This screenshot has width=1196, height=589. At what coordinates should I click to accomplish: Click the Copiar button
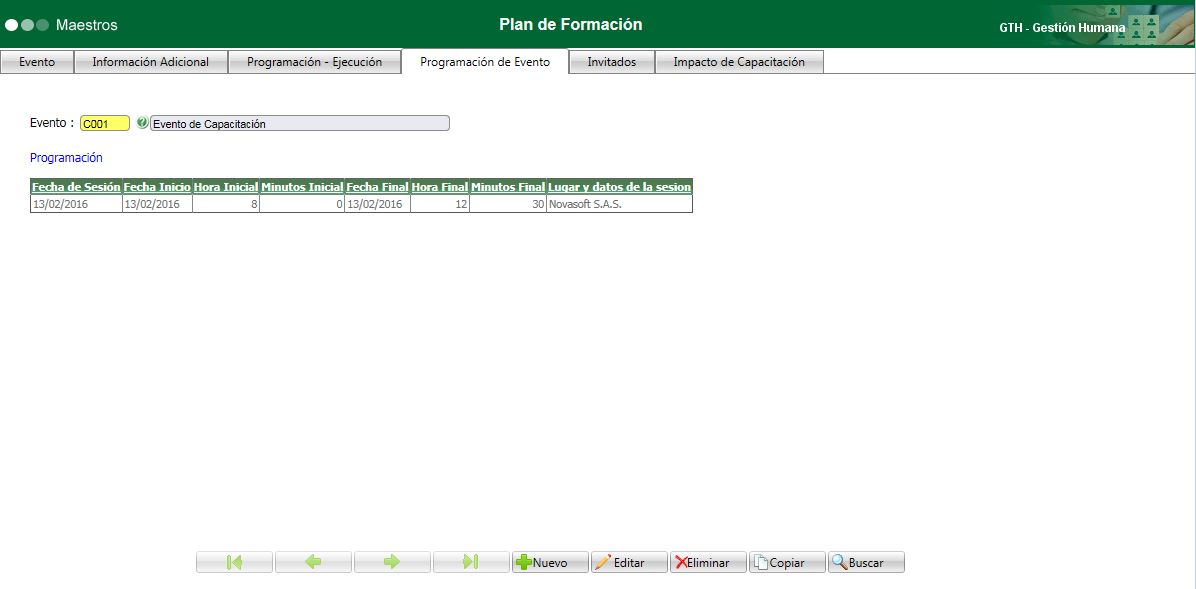coord(787,562)
